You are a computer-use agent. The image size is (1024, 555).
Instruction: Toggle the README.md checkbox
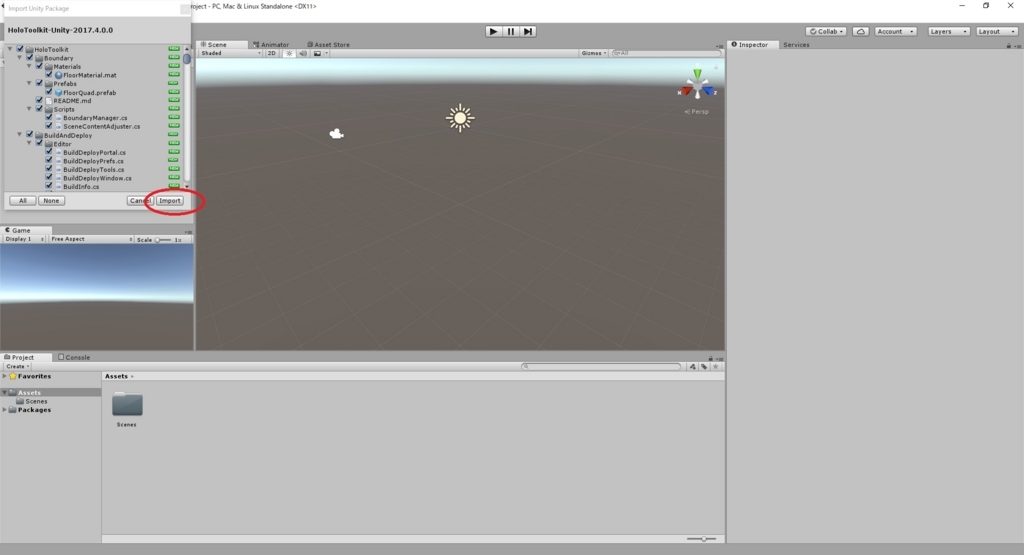40,101
